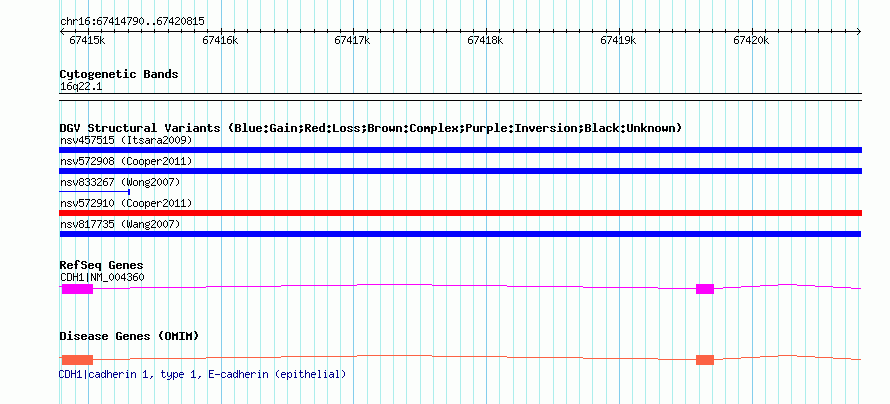Open the CDH1|NM_004360 transcript label

coord(102,277)
